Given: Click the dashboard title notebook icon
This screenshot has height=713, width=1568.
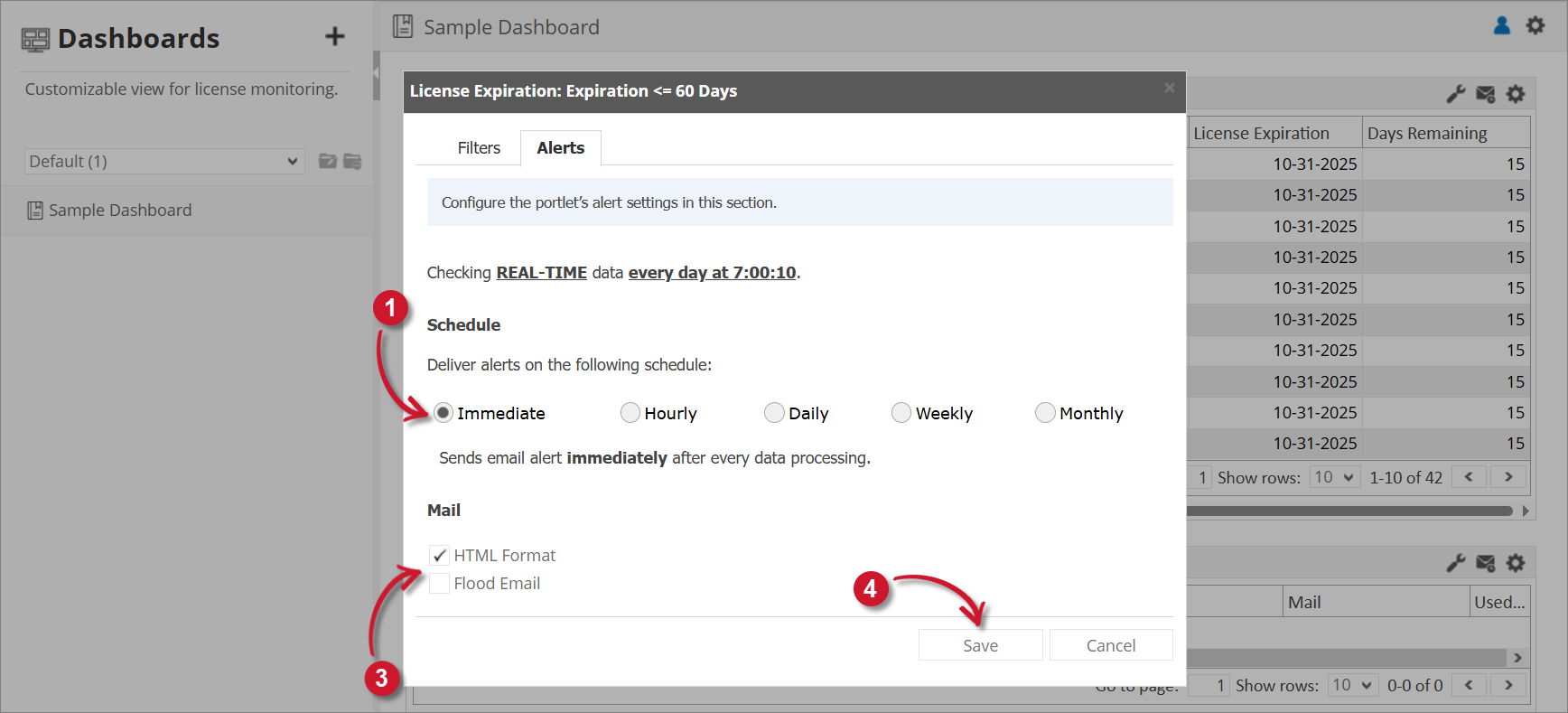Looking at the screenshot, I should 403,26.
